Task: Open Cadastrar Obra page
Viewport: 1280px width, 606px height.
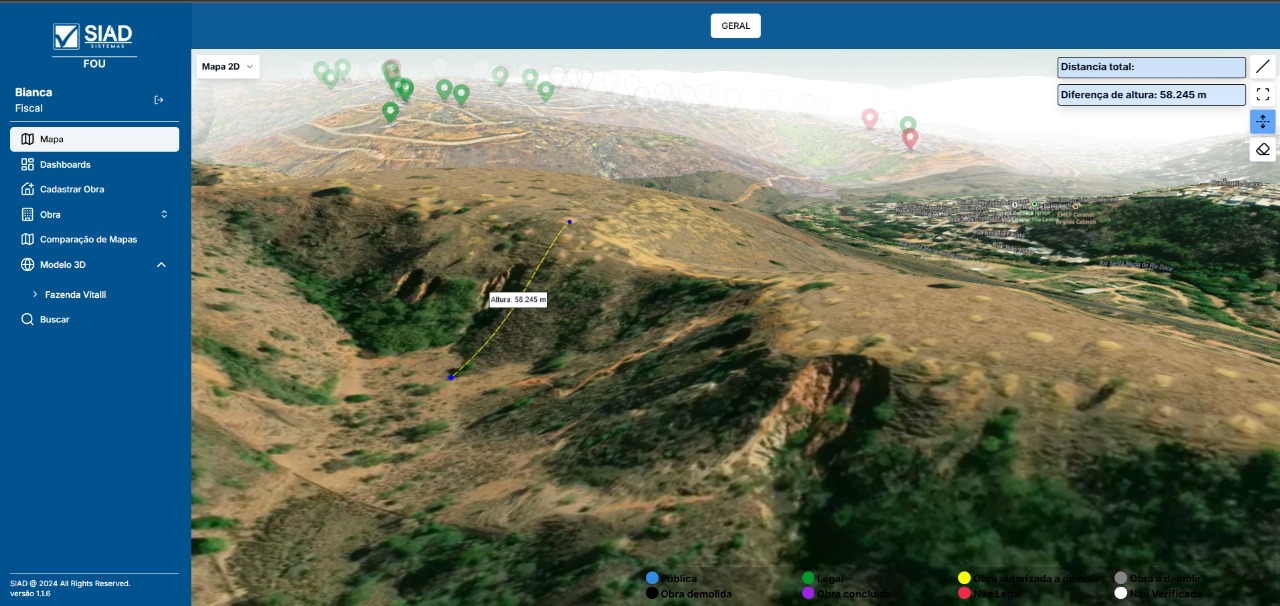Action: [x=72, y=189]
